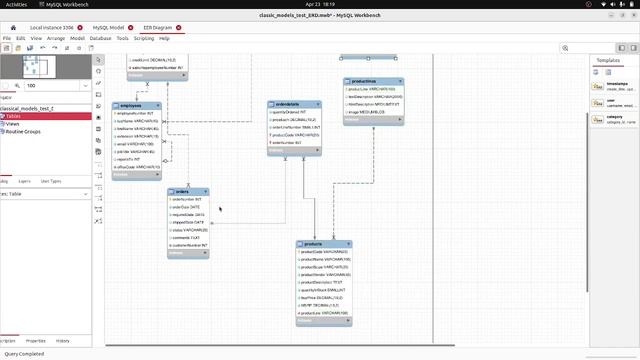Click the home icon tab
This screenshot has height=360, width=640.
coord(13,28)
